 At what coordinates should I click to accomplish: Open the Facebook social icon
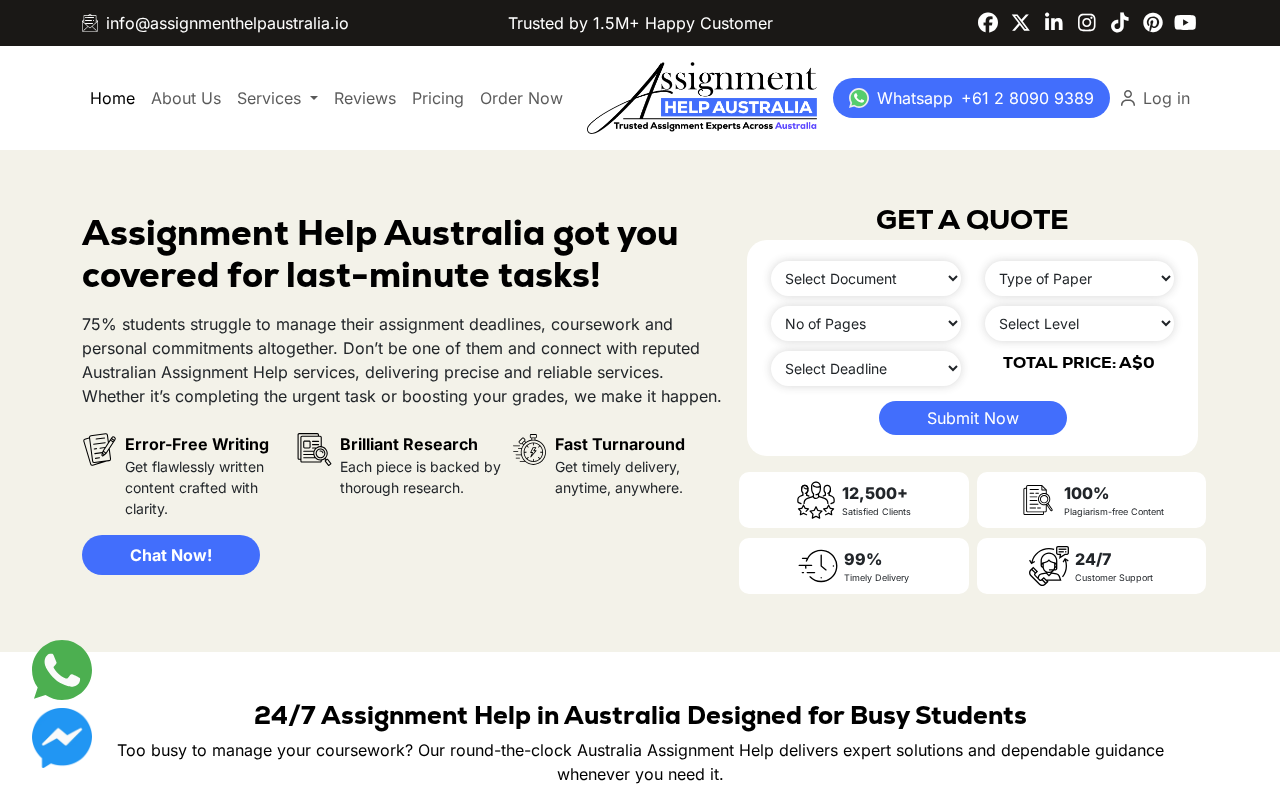[x=988, y=23]
